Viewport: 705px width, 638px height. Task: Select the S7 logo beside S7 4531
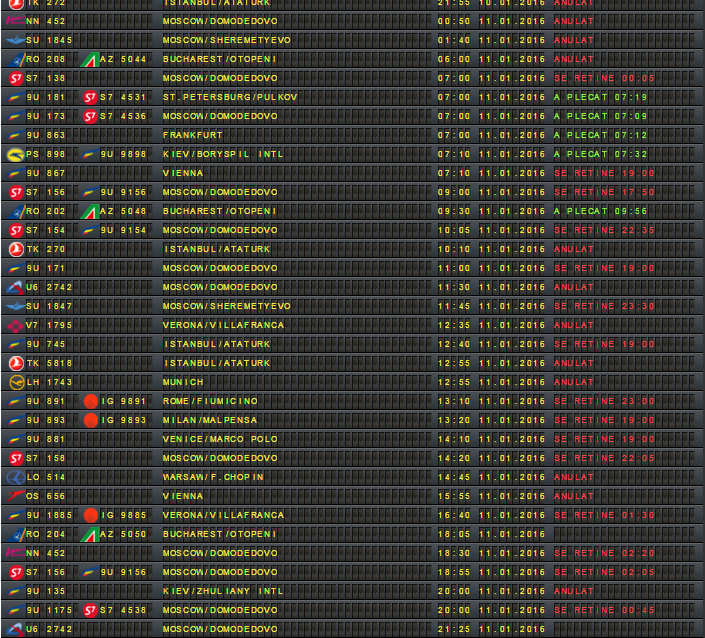(x=90, y=97)
